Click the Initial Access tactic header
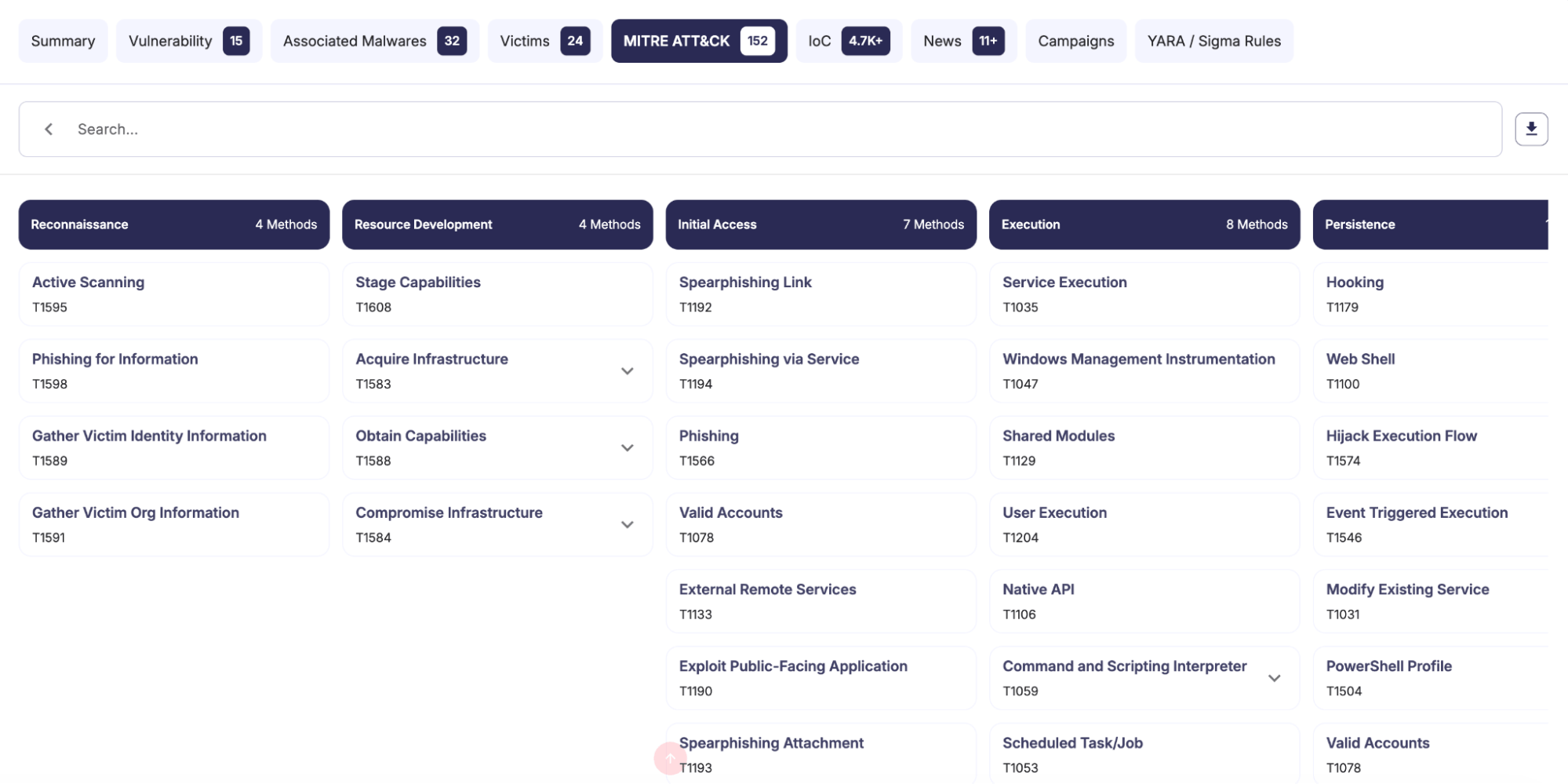 coord(820,224)
